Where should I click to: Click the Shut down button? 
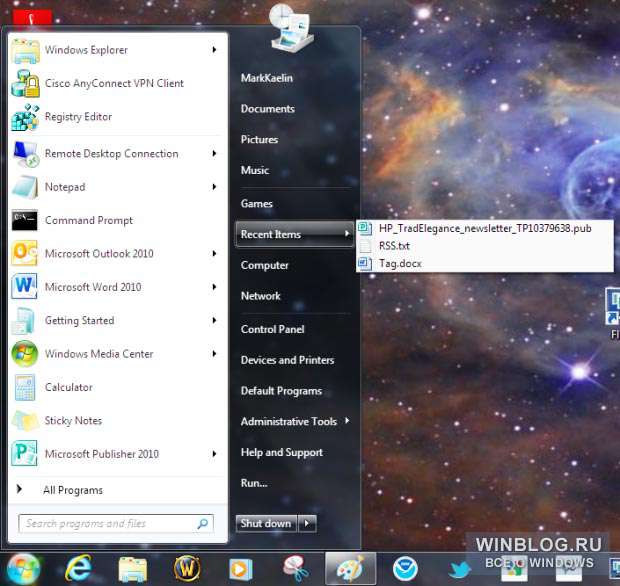pyautogui.click(x=266, y=524)
